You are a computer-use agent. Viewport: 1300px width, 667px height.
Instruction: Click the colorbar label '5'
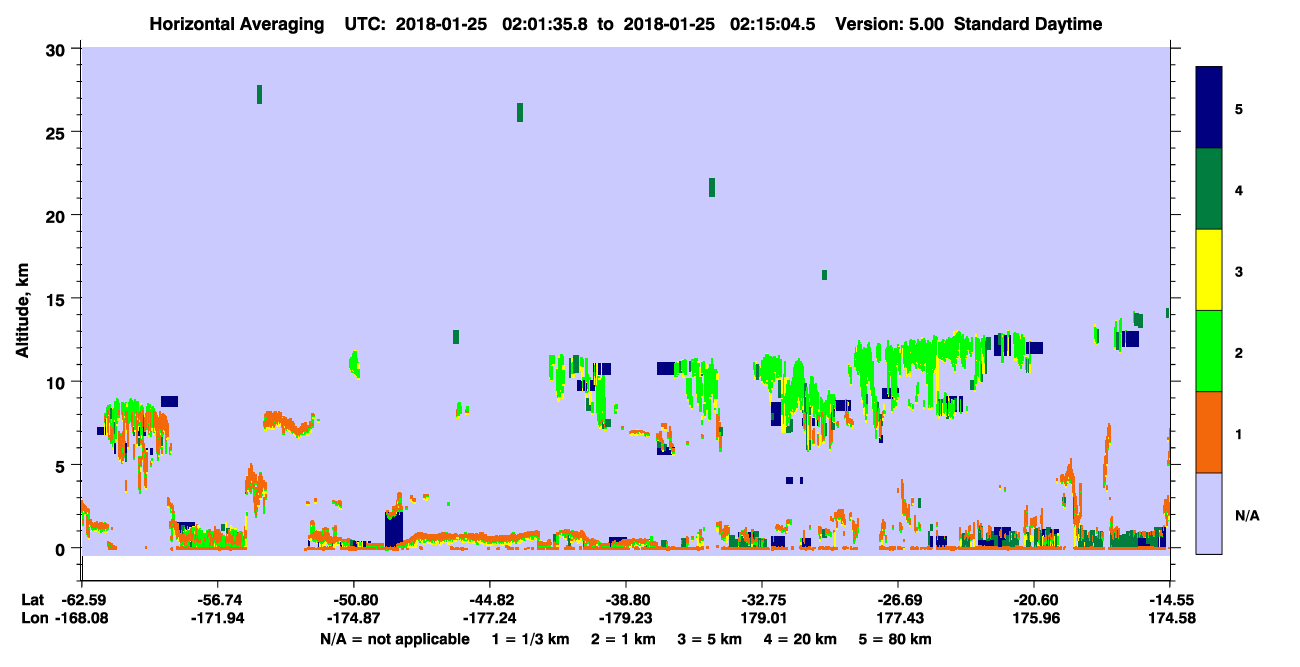click(x=1239, y=108)
